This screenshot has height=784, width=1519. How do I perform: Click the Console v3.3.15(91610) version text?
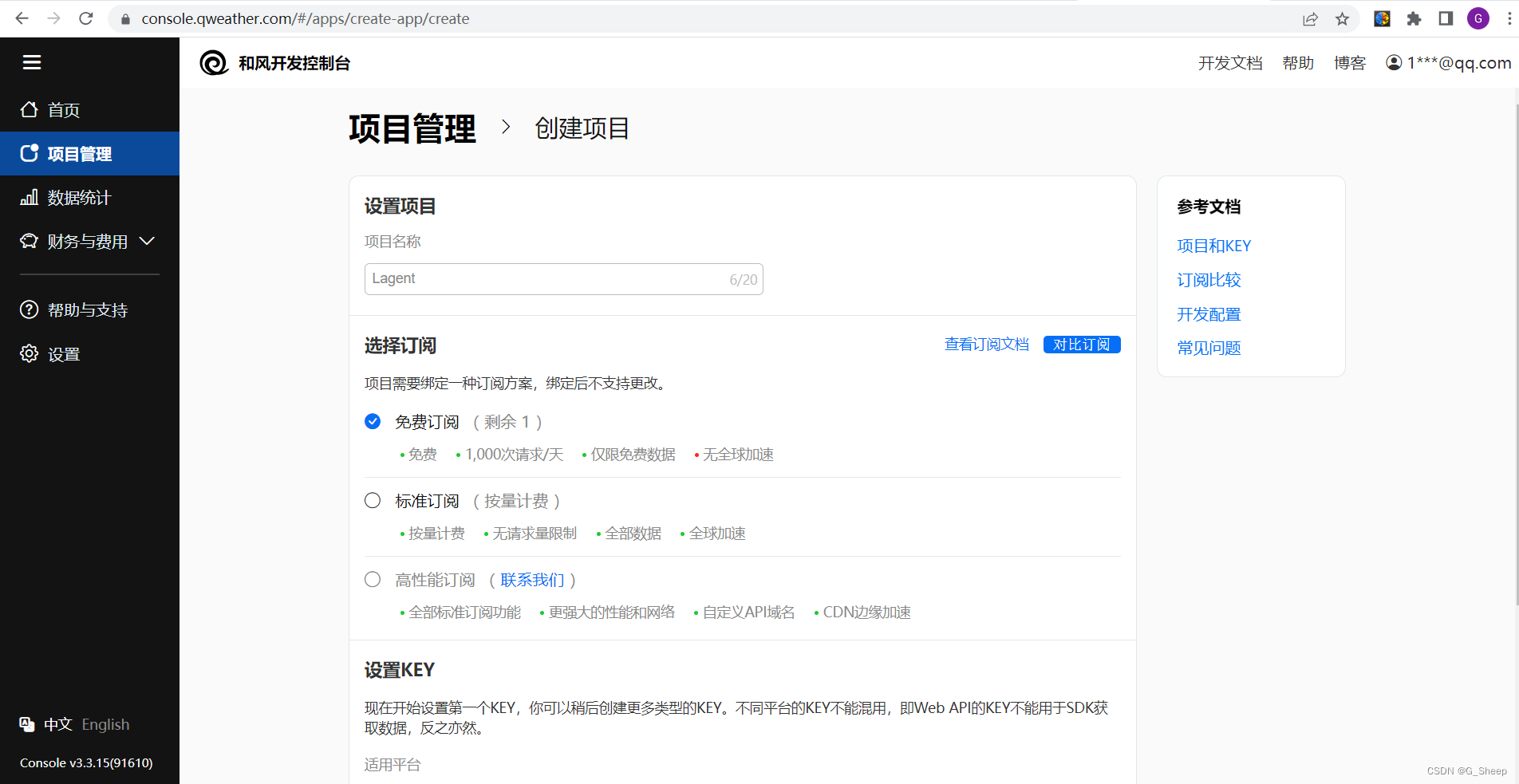point(86,762)
